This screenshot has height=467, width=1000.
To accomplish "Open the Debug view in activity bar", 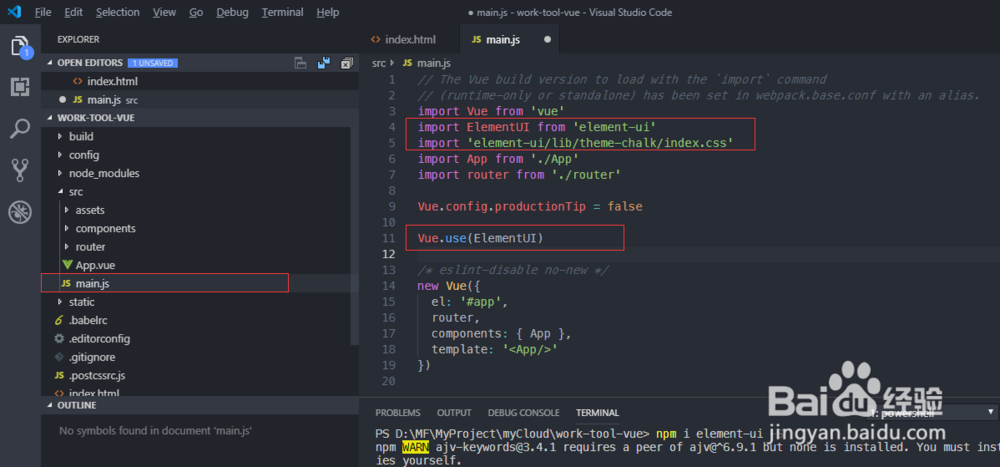I will 20,211.
